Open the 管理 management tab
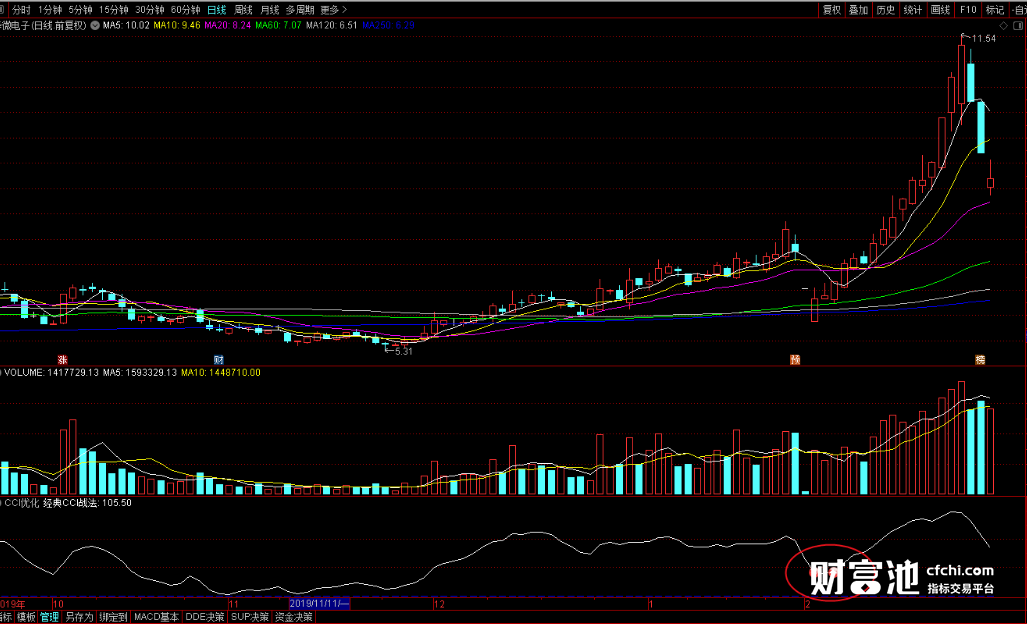Viewport: 1027px width, 624px height. pyautogui.click(x=49, y=617)
